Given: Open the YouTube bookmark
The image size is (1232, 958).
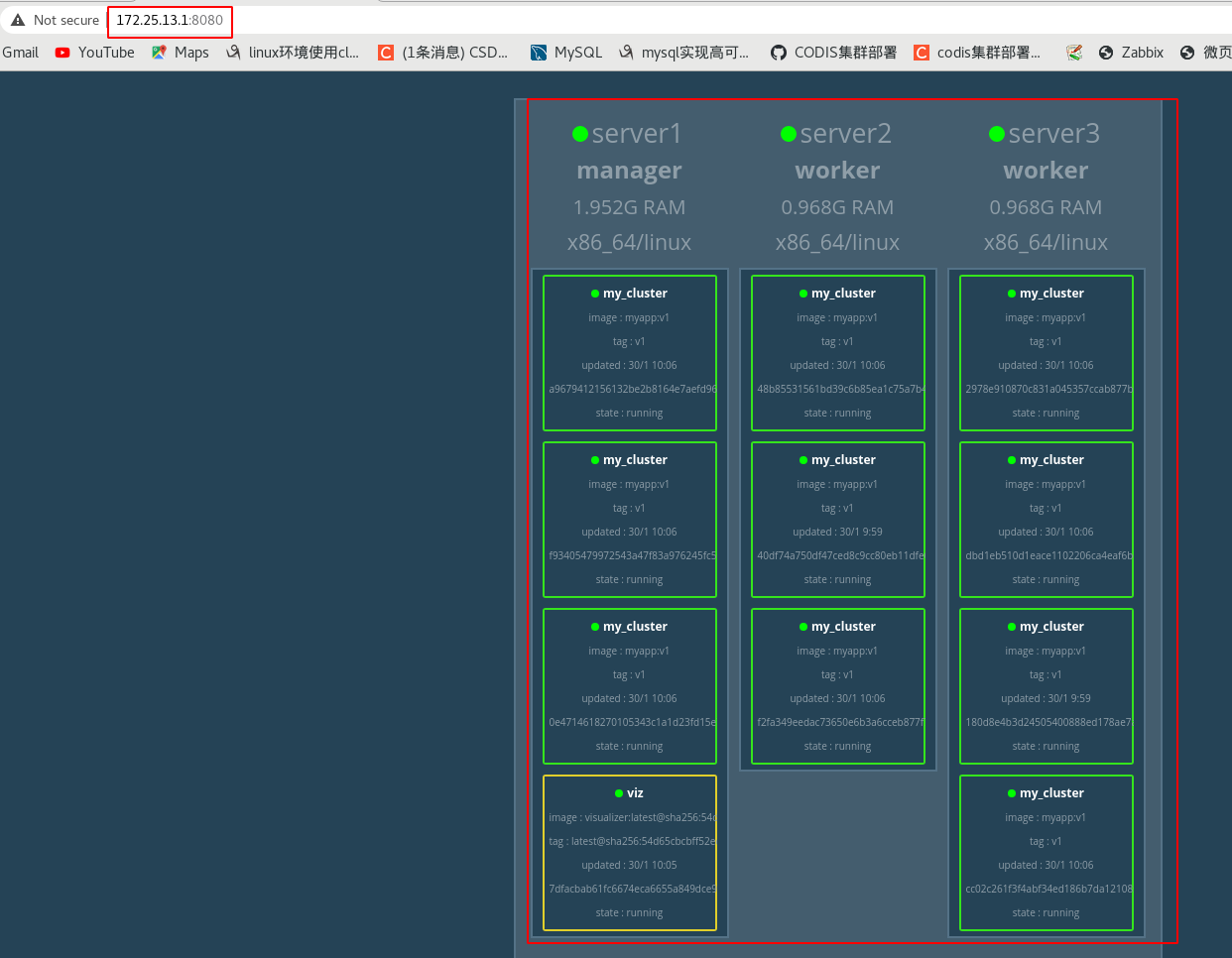Looking at the screenshot, I should click(x=95, y=53).
